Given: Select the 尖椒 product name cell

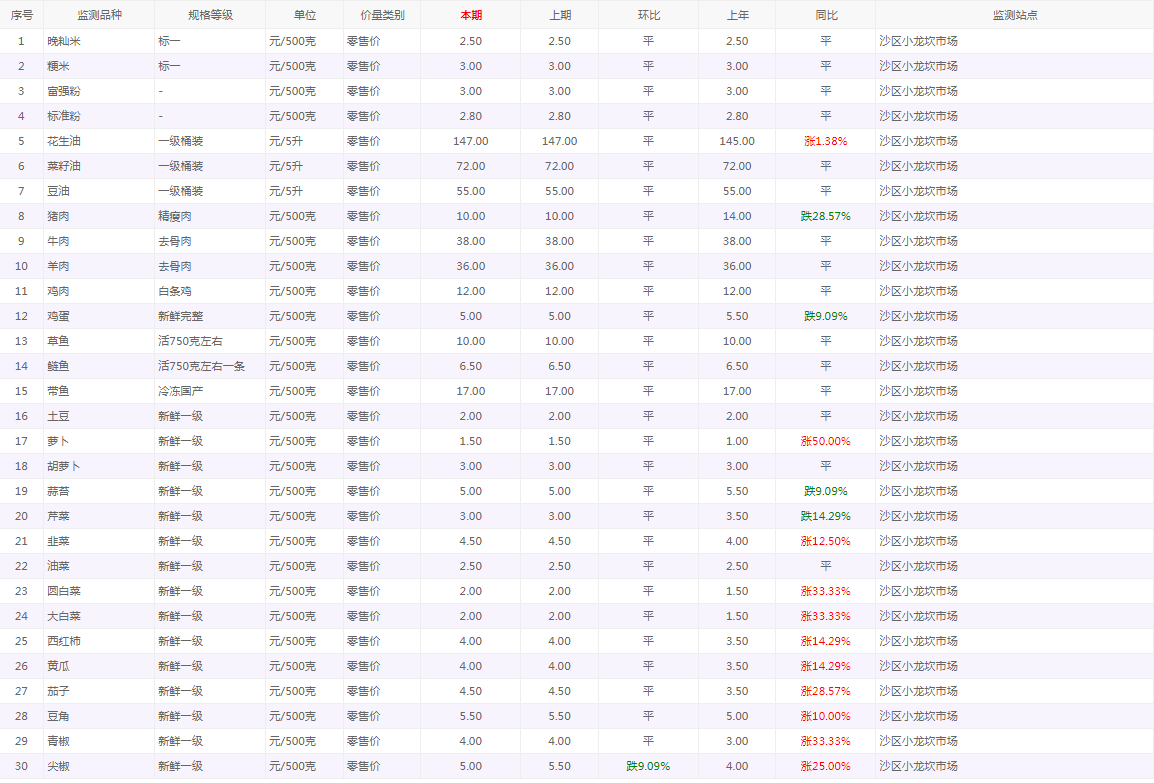Looking at the screenshot, I should [x=58, y=766].
